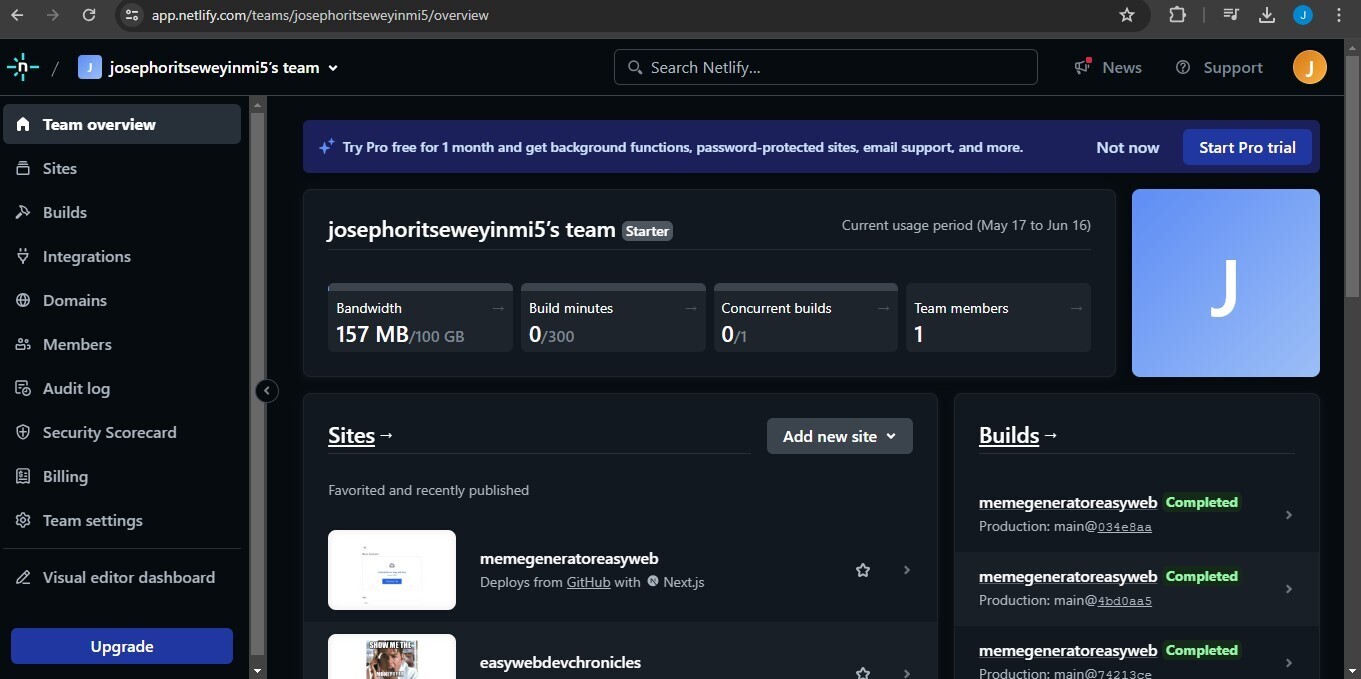
Task: Click the Netlify logo icon
Action: (22, 67)
